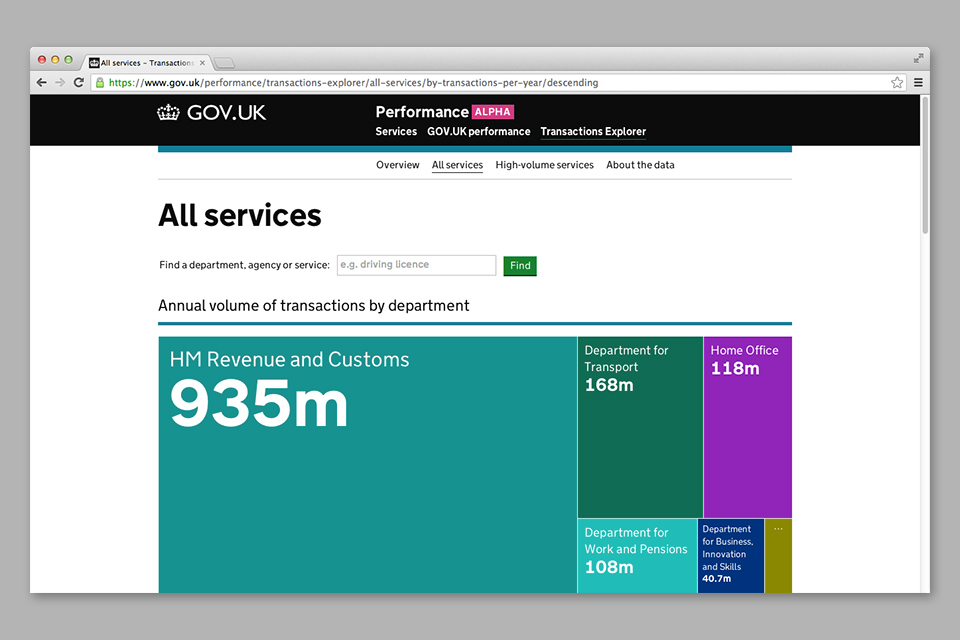This screenshot has width=960, height=640.
Task: Click the browser back arrow
Action: [42, 83]
